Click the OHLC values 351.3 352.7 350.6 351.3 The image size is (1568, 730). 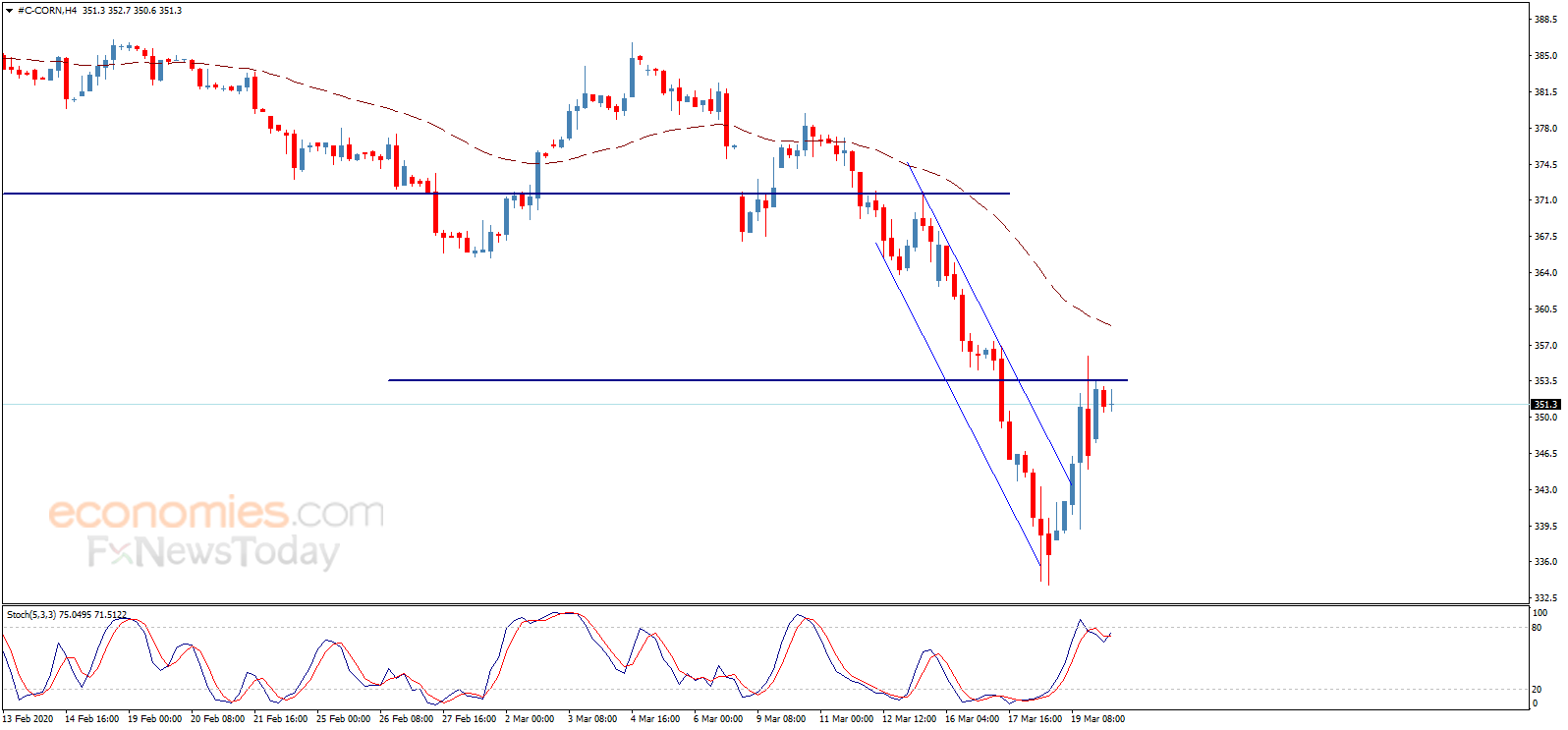pyautogui.click(x=132, y=11)
